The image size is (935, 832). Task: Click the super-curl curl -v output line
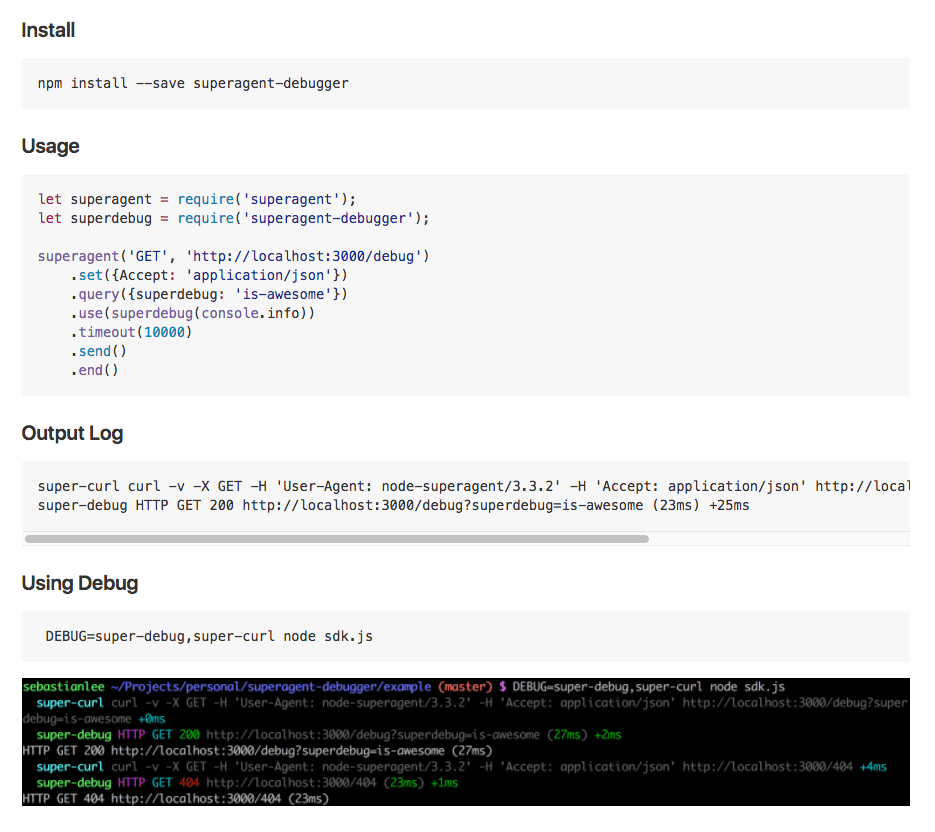tap(473, 487)
